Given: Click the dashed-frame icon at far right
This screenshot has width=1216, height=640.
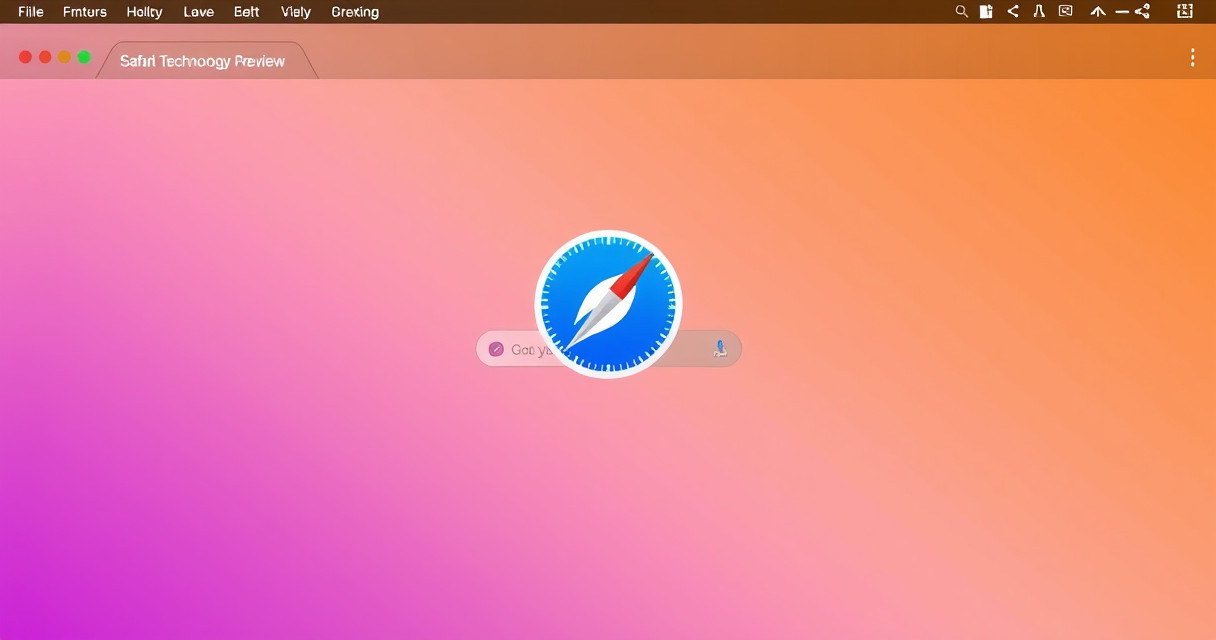Looking at the screenshot, I should (1185, 12).
